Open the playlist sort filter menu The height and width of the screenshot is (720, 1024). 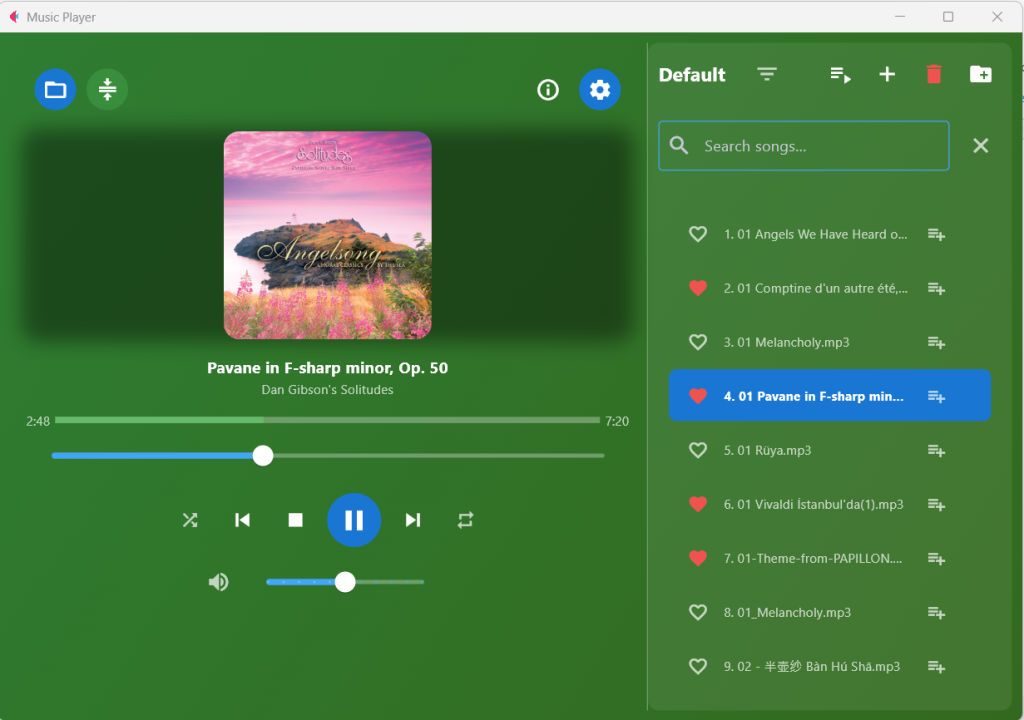pyautogui.click(x=767, y=75)
